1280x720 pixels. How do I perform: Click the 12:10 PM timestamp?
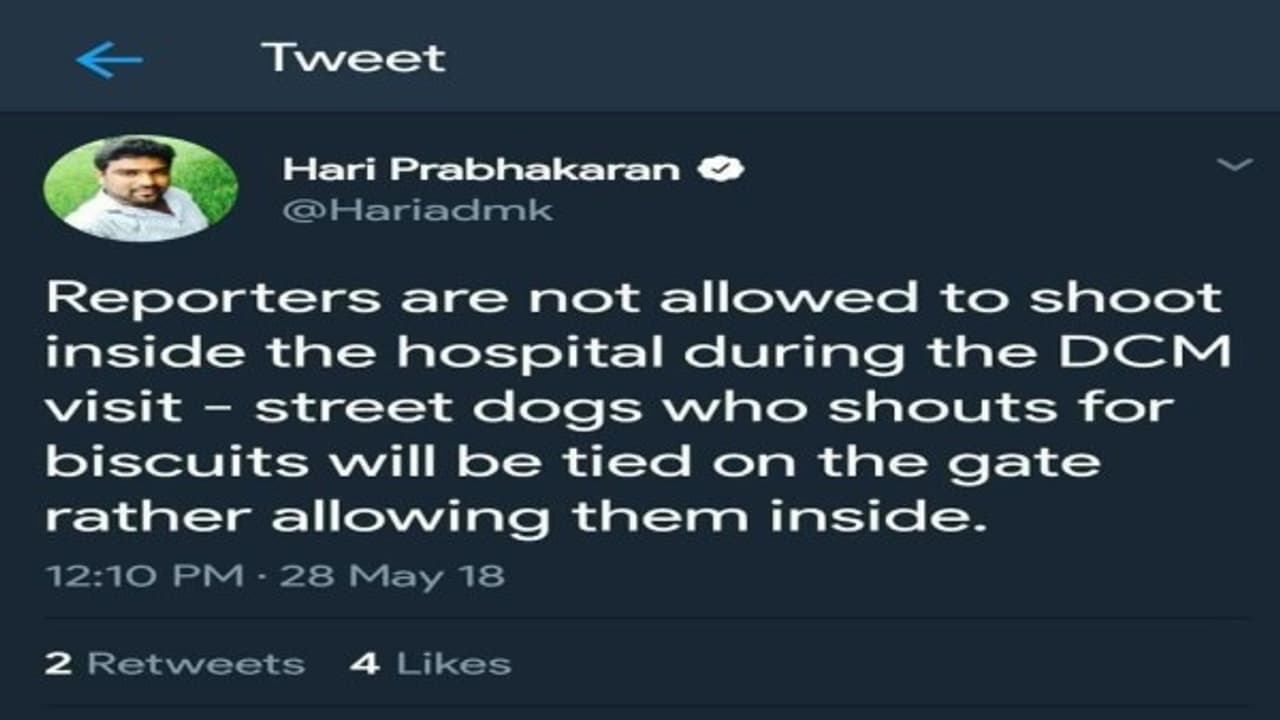[145, 576]
